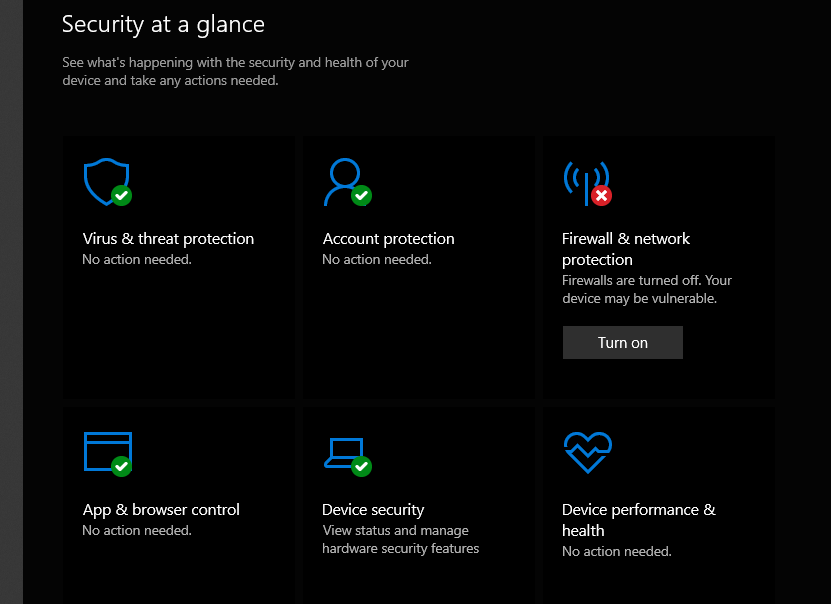Image resolution: width=831 pixels, height=604 pixels.
Task: Turn on the firewall with Turn on button
Action: [623, 342]
